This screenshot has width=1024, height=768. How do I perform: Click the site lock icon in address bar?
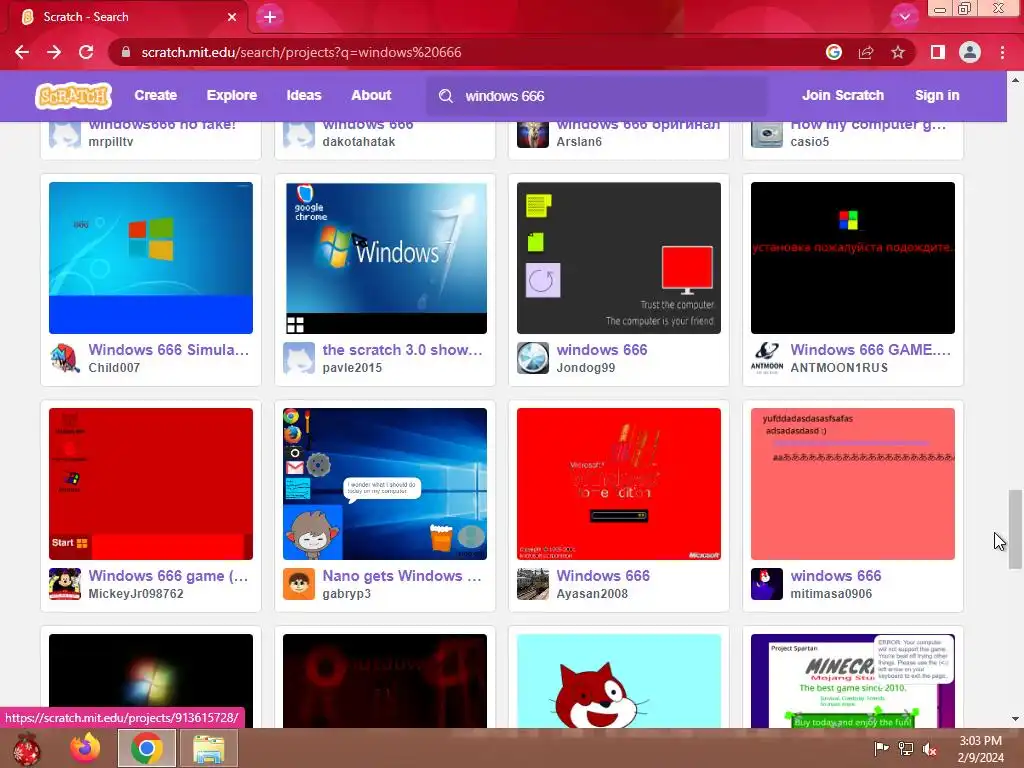click(126, 52)
